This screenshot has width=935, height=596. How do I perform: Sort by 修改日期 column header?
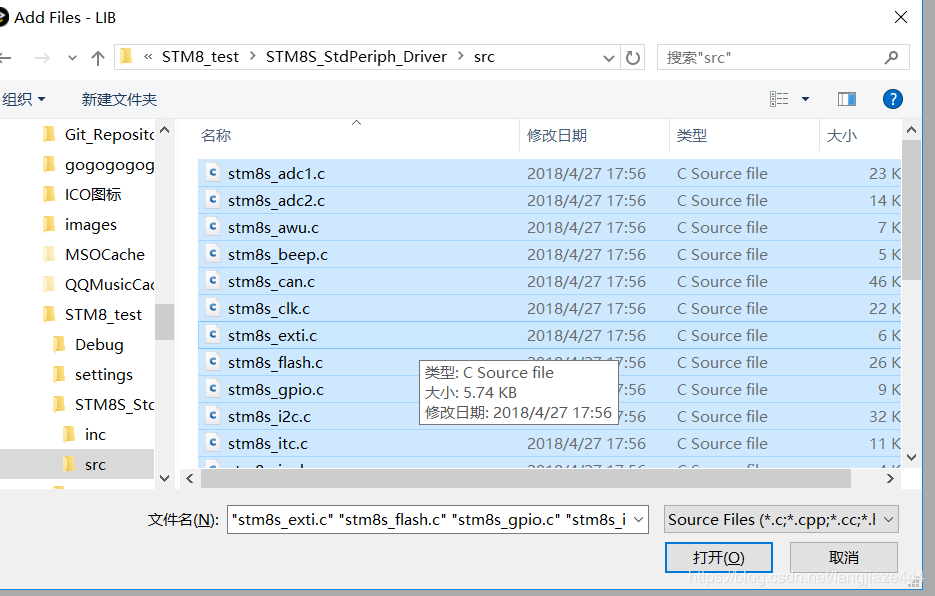[595, 136]
